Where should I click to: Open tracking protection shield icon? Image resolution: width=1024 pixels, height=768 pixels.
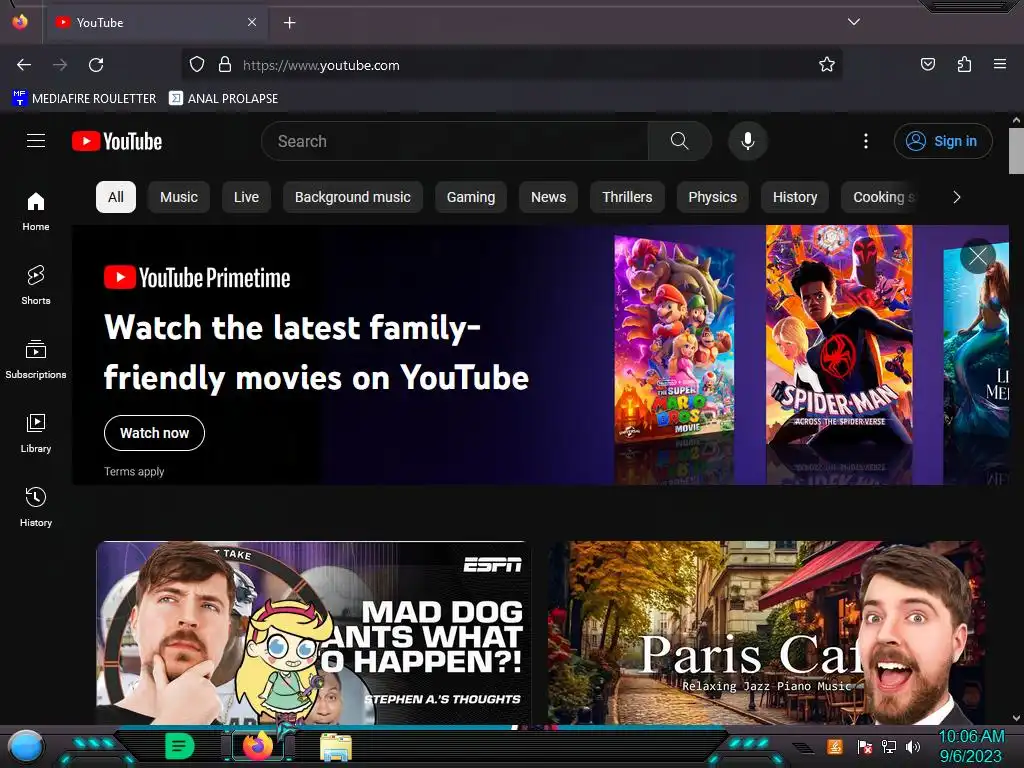pos(197,65)
